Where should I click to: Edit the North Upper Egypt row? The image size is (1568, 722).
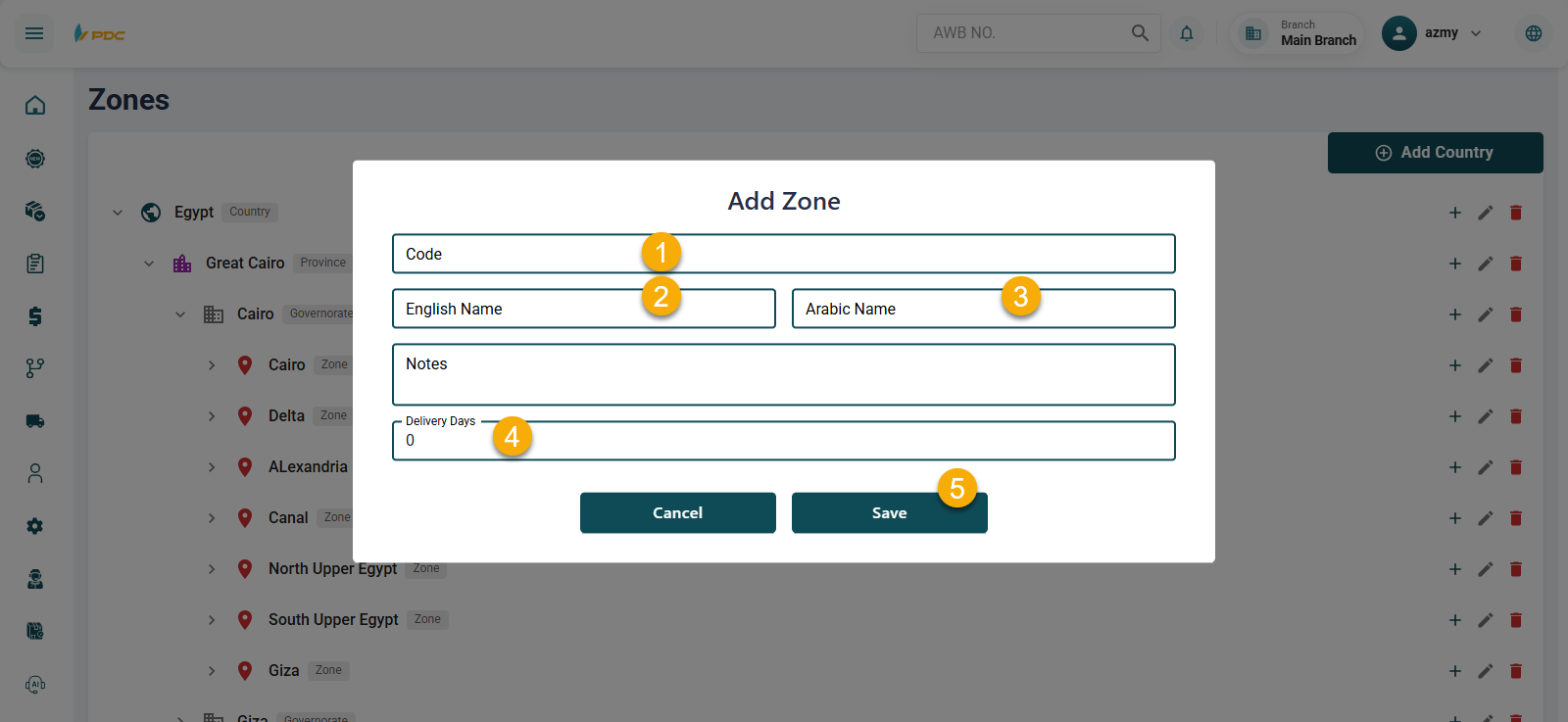point(1486,569)
